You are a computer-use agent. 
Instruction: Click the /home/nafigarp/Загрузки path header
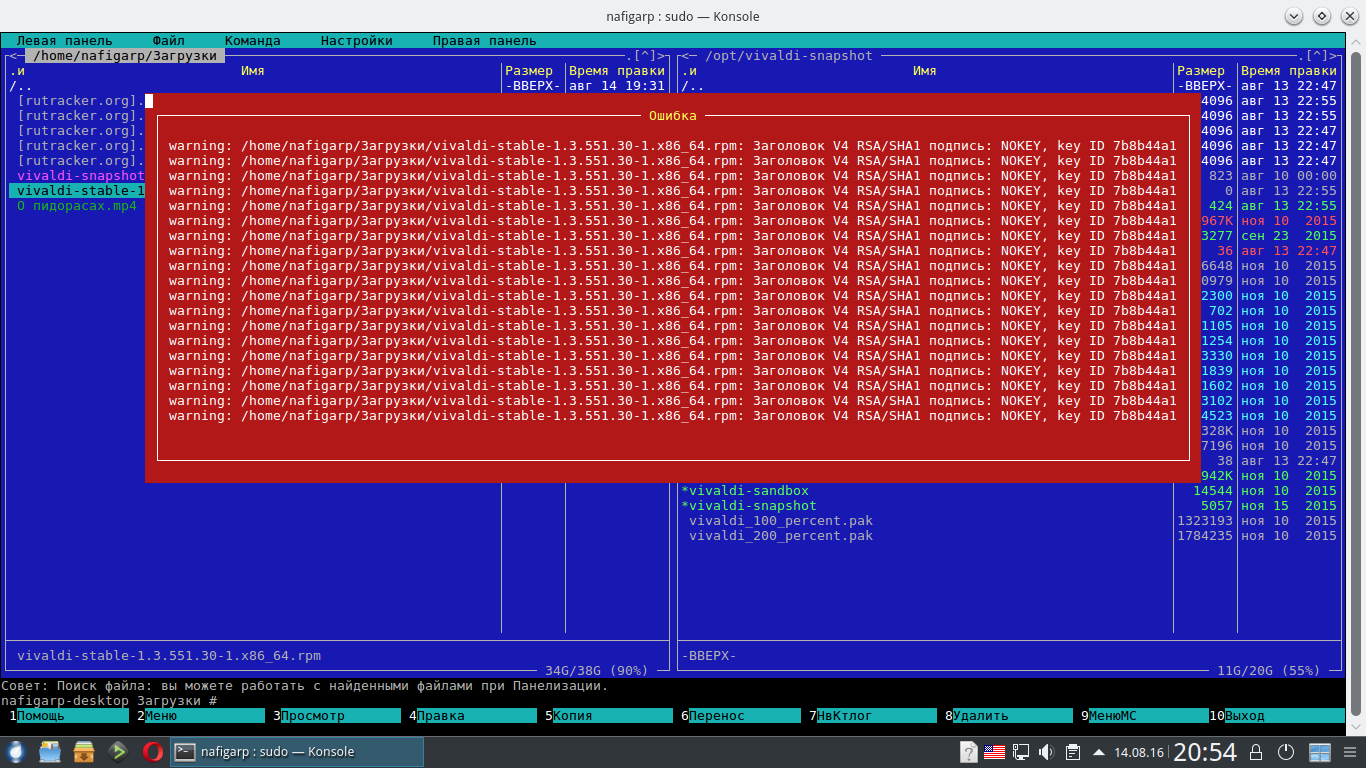point(125,56)
